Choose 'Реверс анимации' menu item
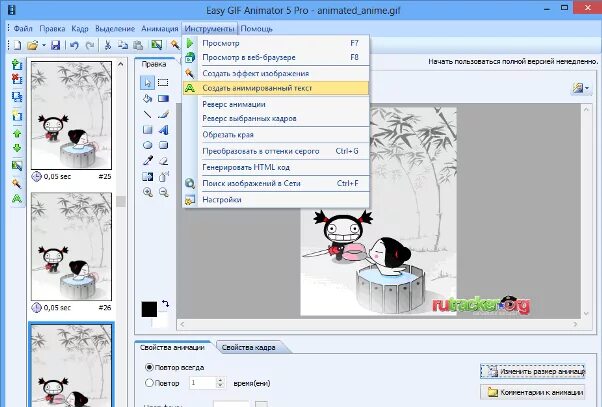Image resolution: width=602 pixels, height=407 pixels. pos(276,104)
